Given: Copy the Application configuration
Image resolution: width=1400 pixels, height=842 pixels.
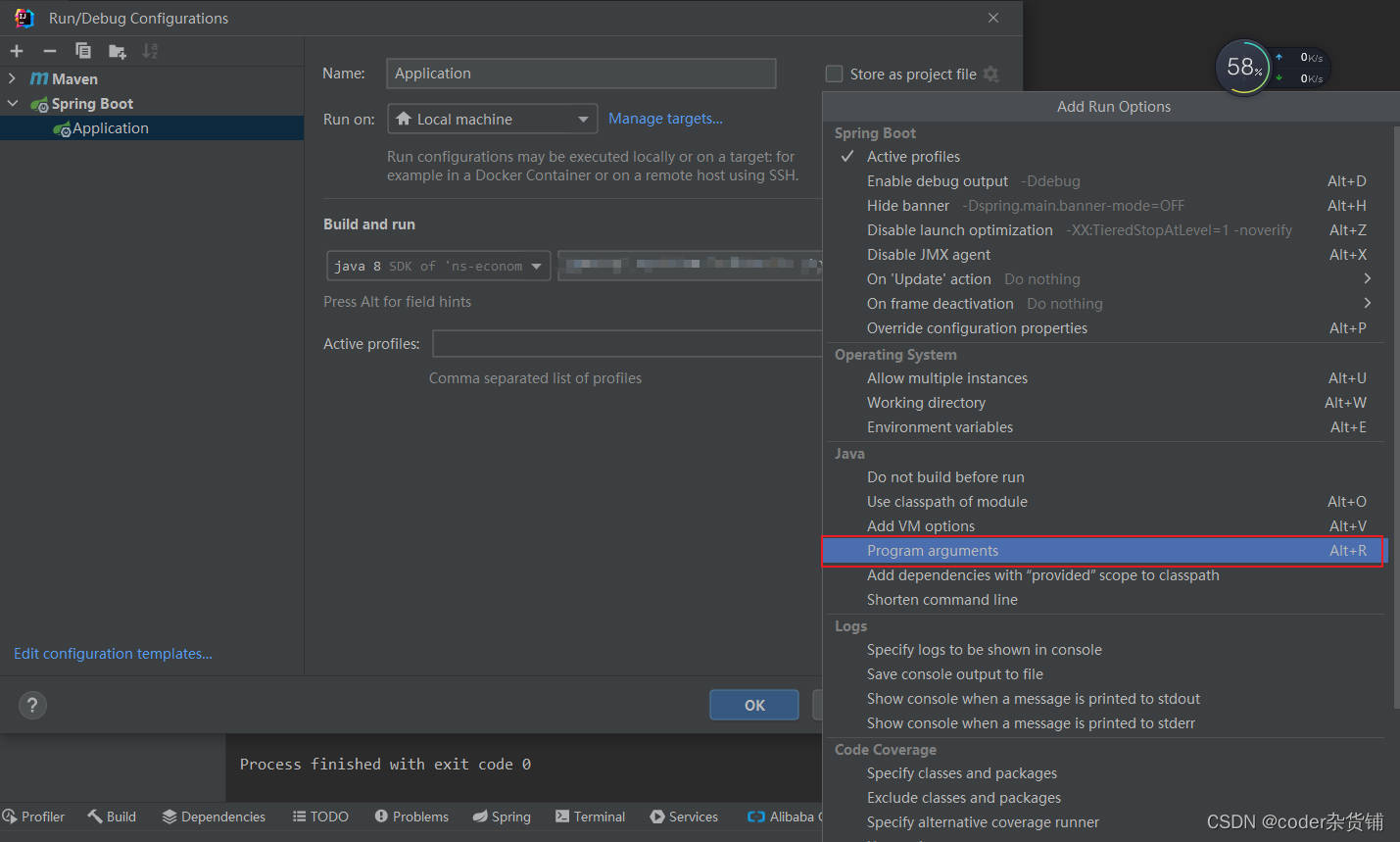Looking at the screenshot, I should click(x=82, y=50).
